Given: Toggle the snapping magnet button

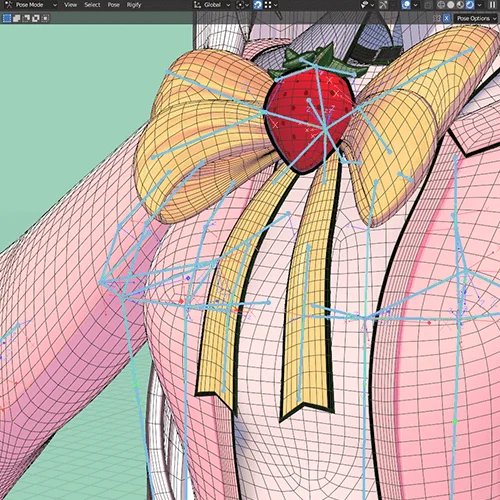Looking at the screenshot, I should [258, 5].
